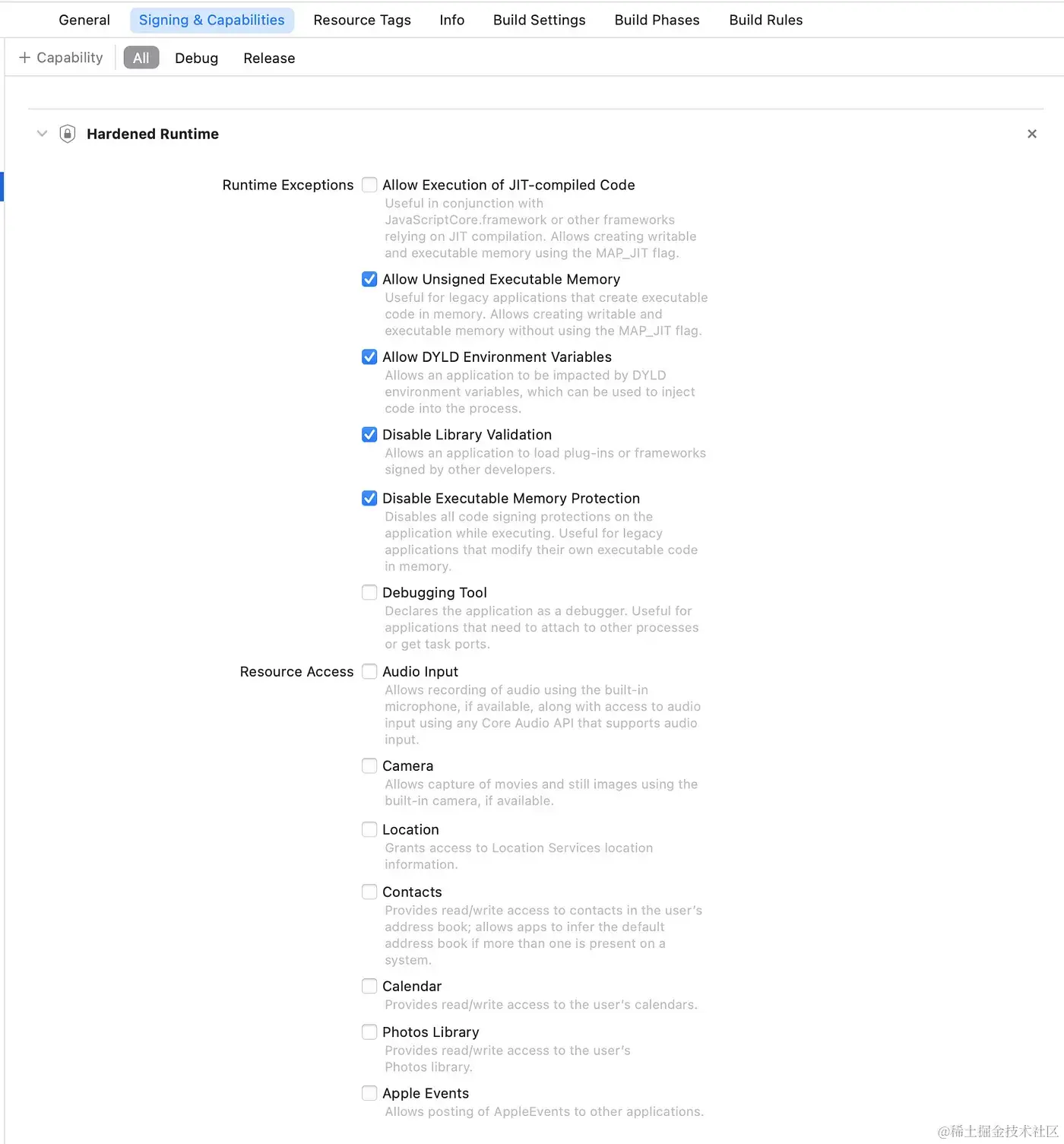The width and height of the screenshot is (1064, 1144).
Task: Remove the Hardened Runtime capability with the X
Action: (1032, 134)
